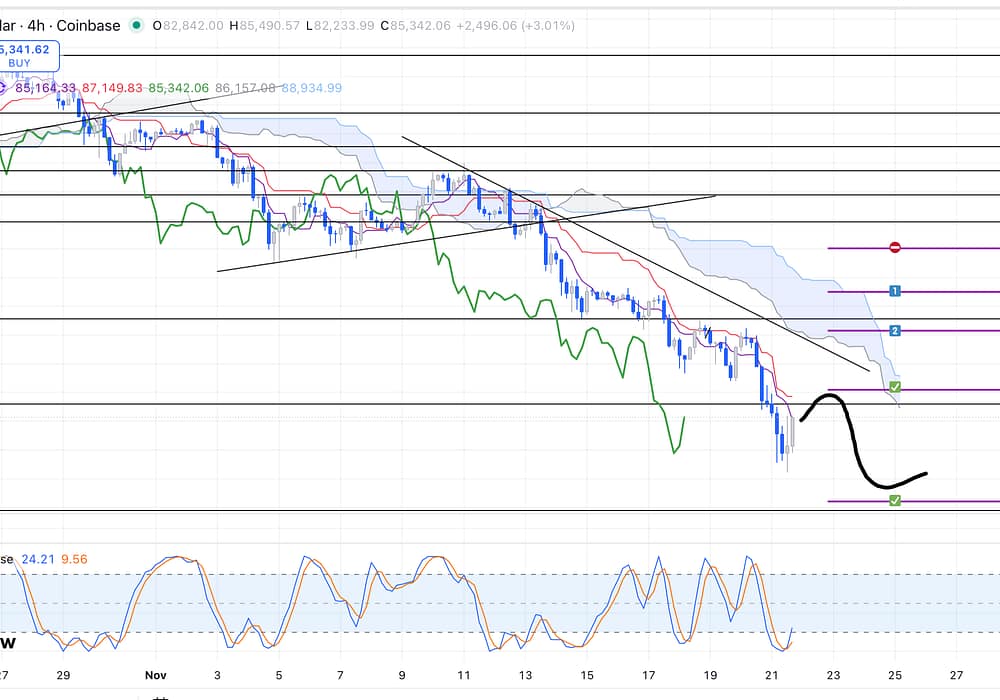Click the red stop-loss marker icon
This screenshot has width=1000, height=700.
[x=895, y=248]
